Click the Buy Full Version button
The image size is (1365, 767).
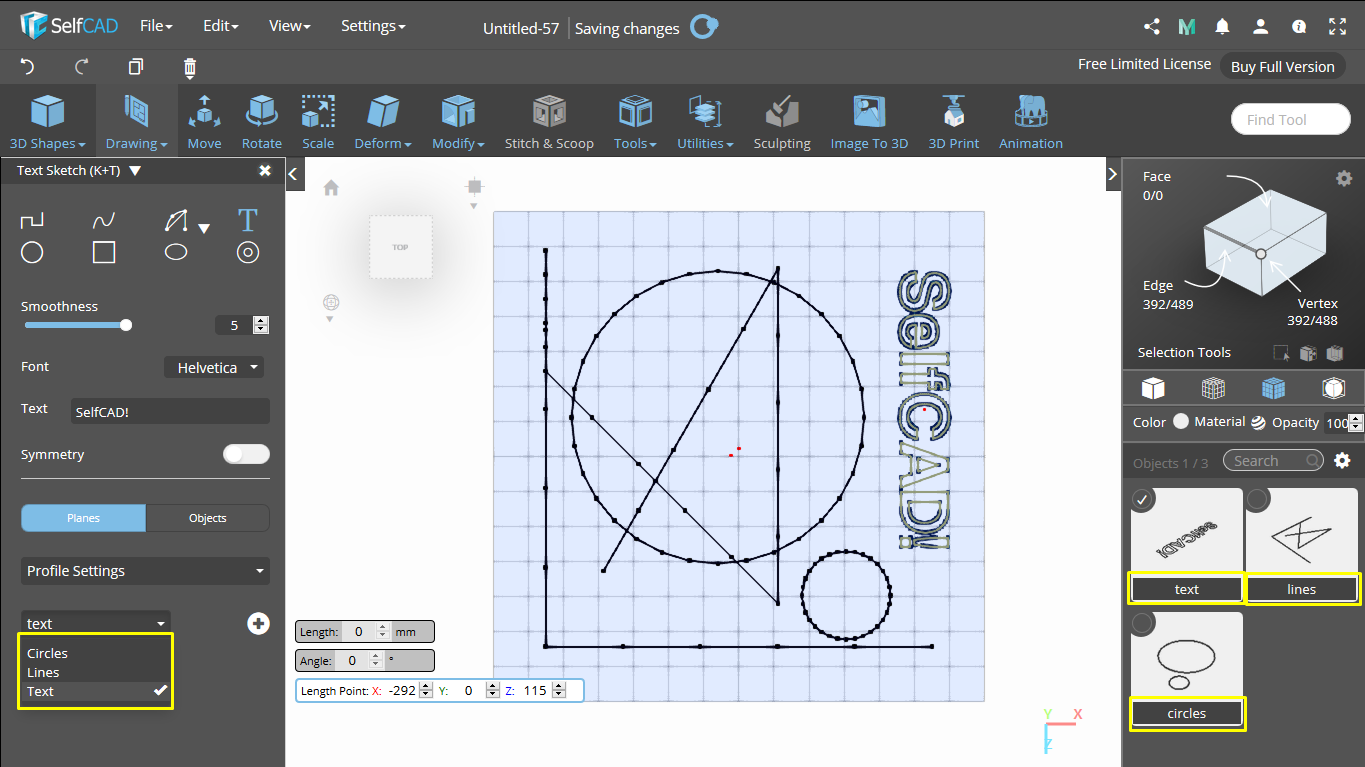pos(1282,66)
